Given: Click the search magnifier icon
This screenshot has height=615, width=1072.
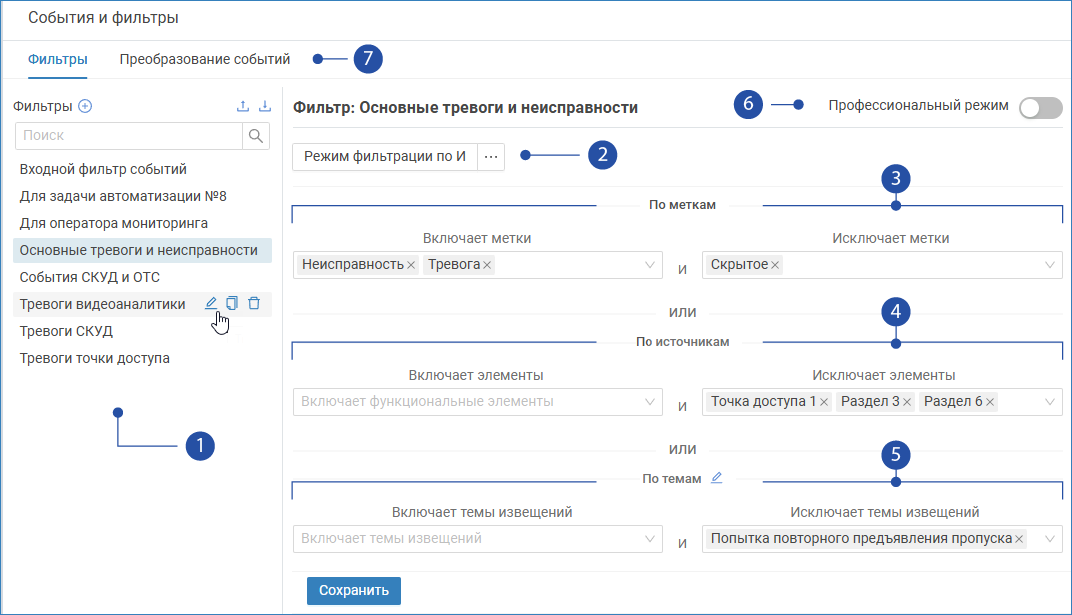Looking at the screenshot, I should 256,136.
